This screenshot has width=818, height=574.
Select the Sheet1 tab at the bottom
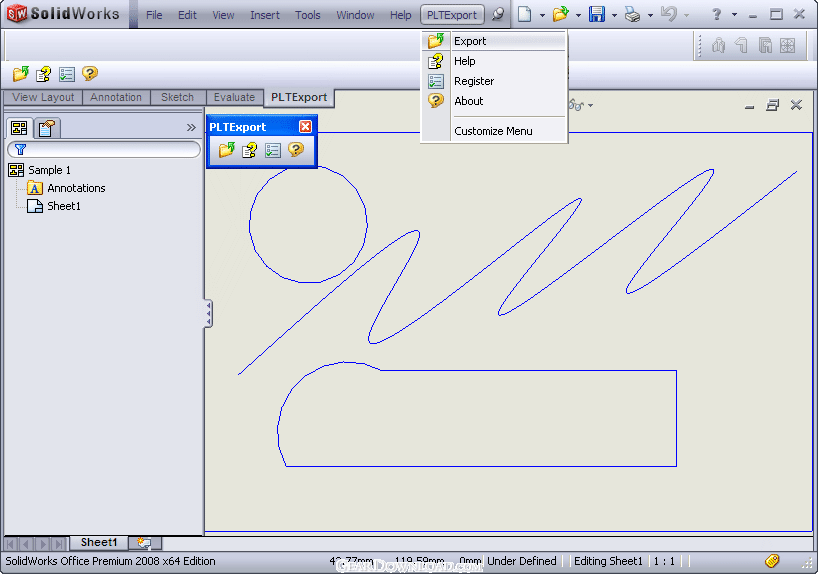pyautogui.click(x=99, y=543)
